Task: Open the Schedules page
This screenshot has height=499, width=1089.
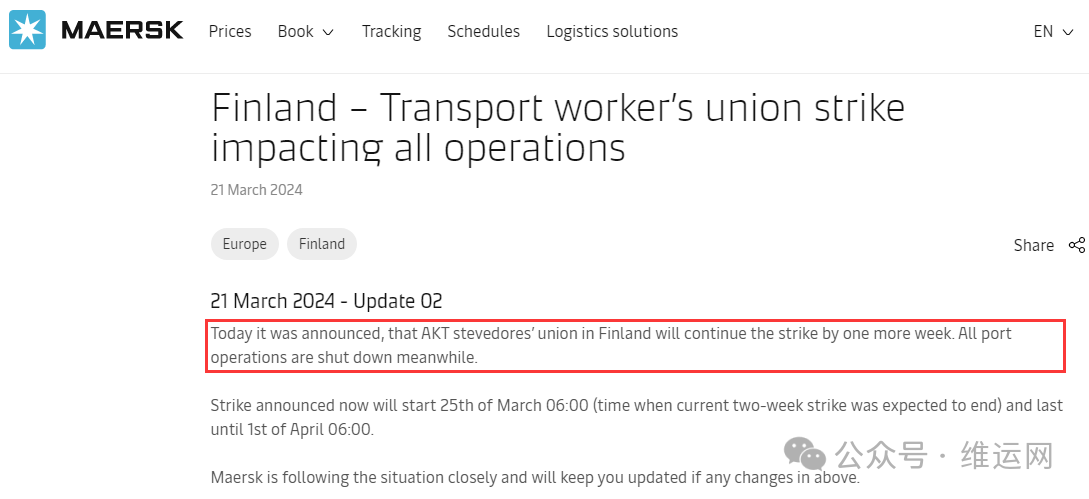Action: pos(483,31)
